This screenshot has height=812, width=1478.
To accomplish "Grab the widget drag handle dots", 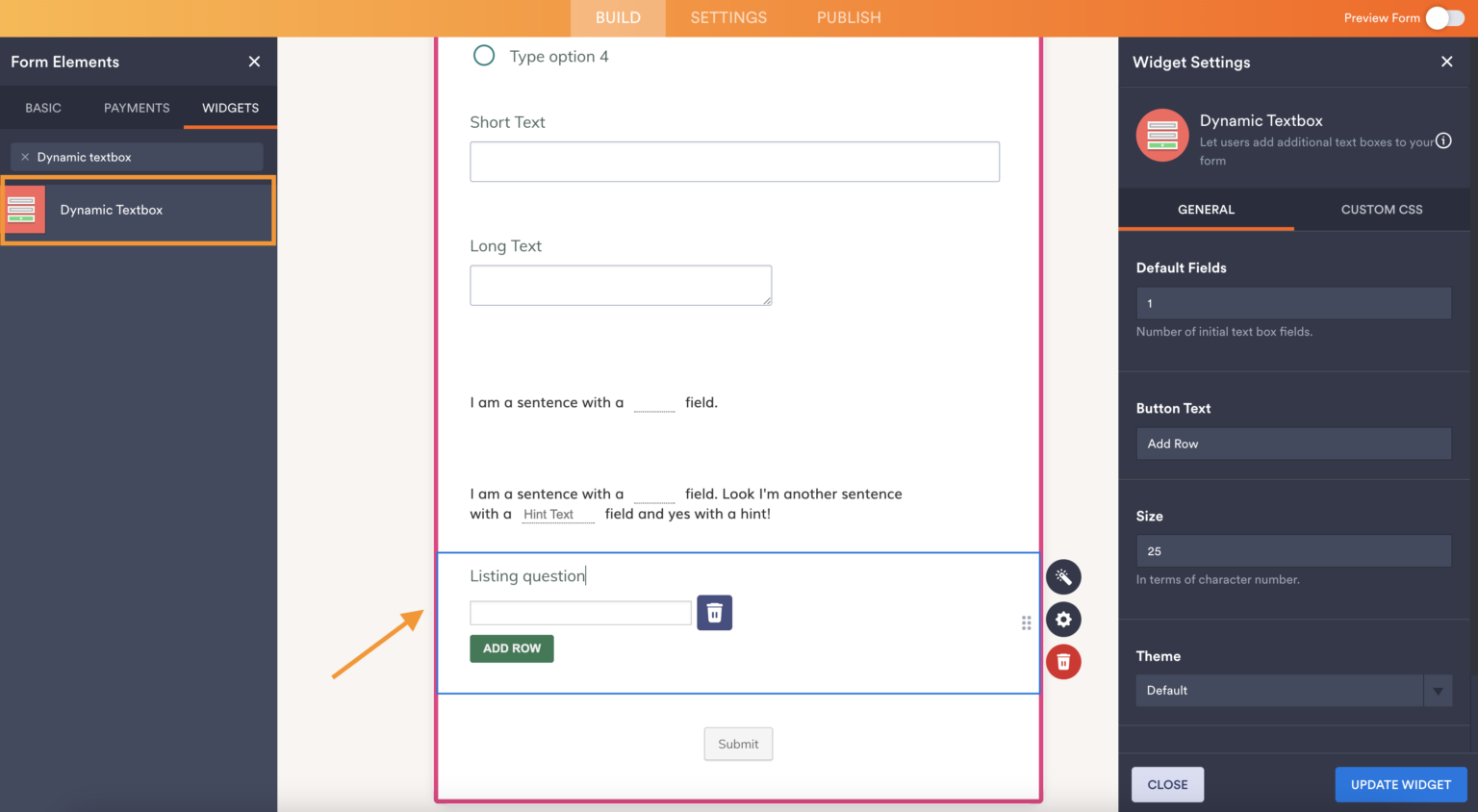I will pyautogui.click(x=1026, y=622).
